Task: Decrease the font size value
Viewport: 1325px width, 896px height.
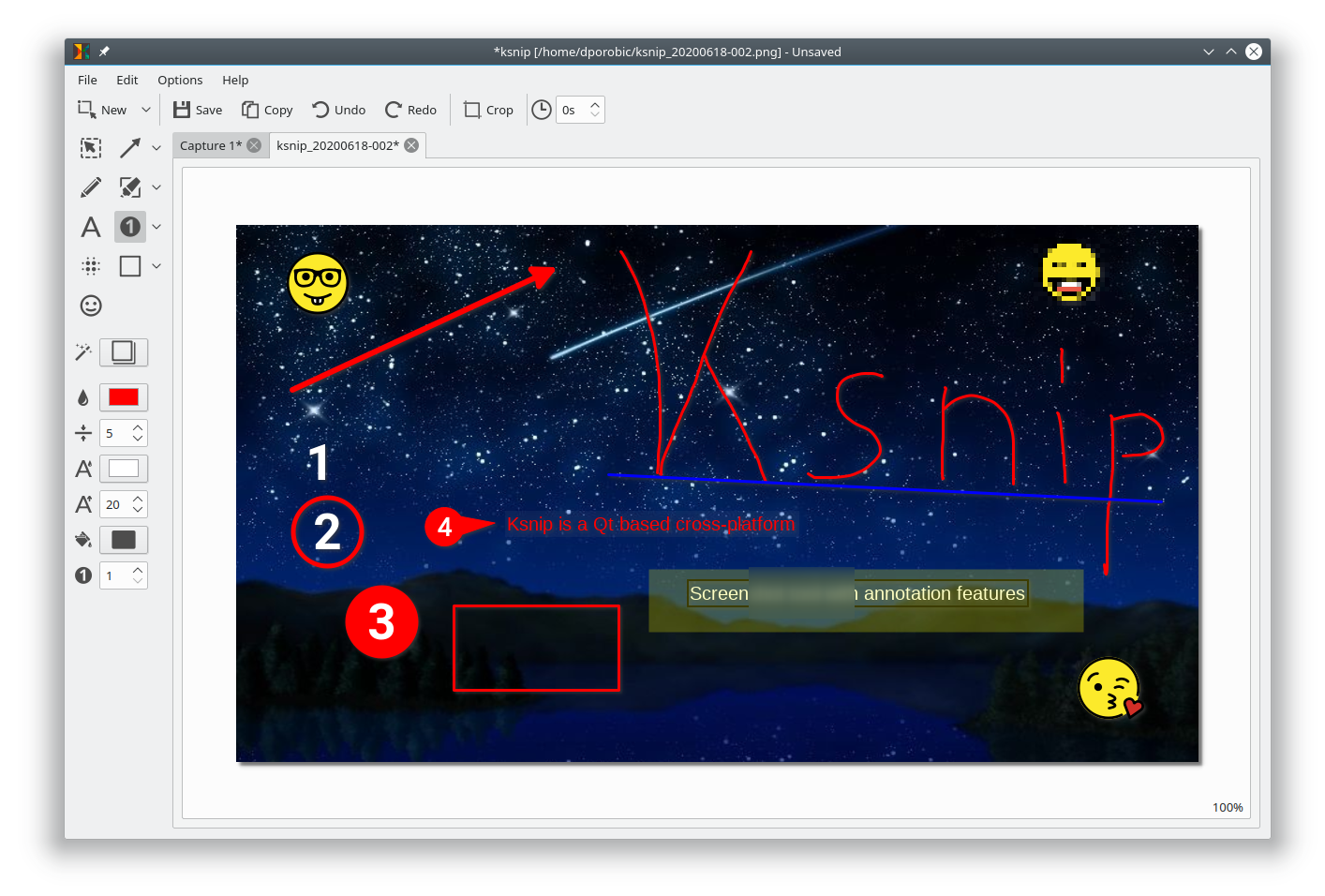Action: pos(138,510)
